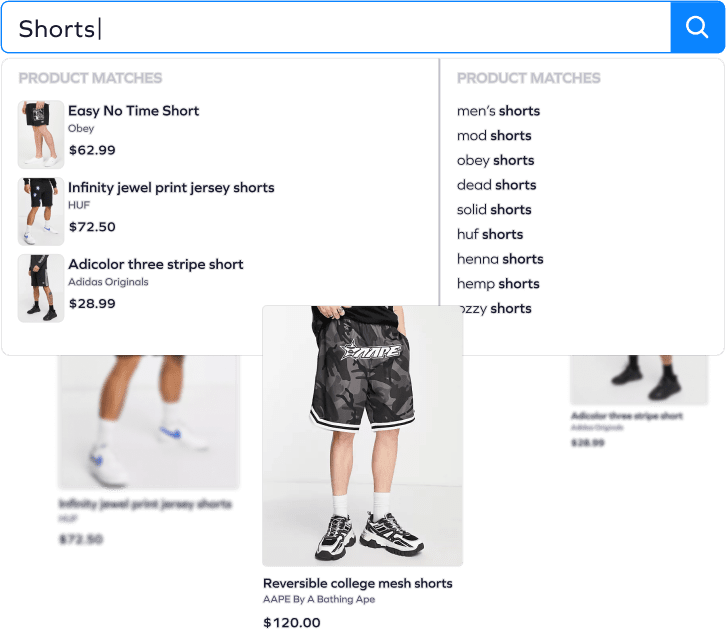Select Adicolor three stripe short title
The image size is (726, 632).
click(156, 264)
